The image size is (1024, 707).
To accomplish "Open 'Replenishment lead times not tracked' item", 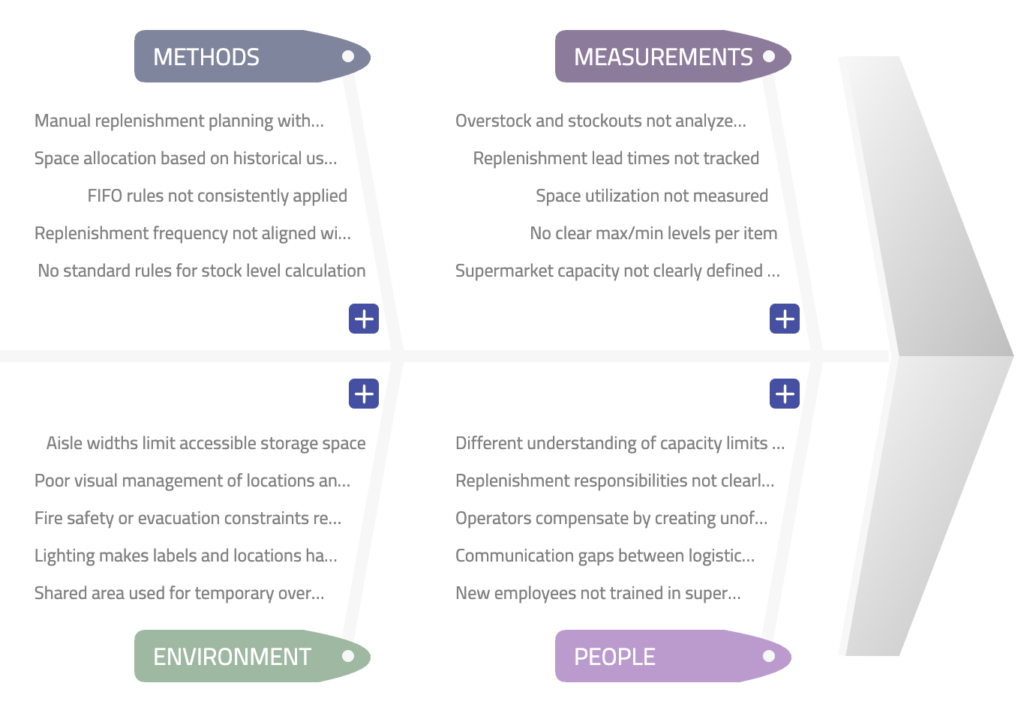I will (616, 158).
